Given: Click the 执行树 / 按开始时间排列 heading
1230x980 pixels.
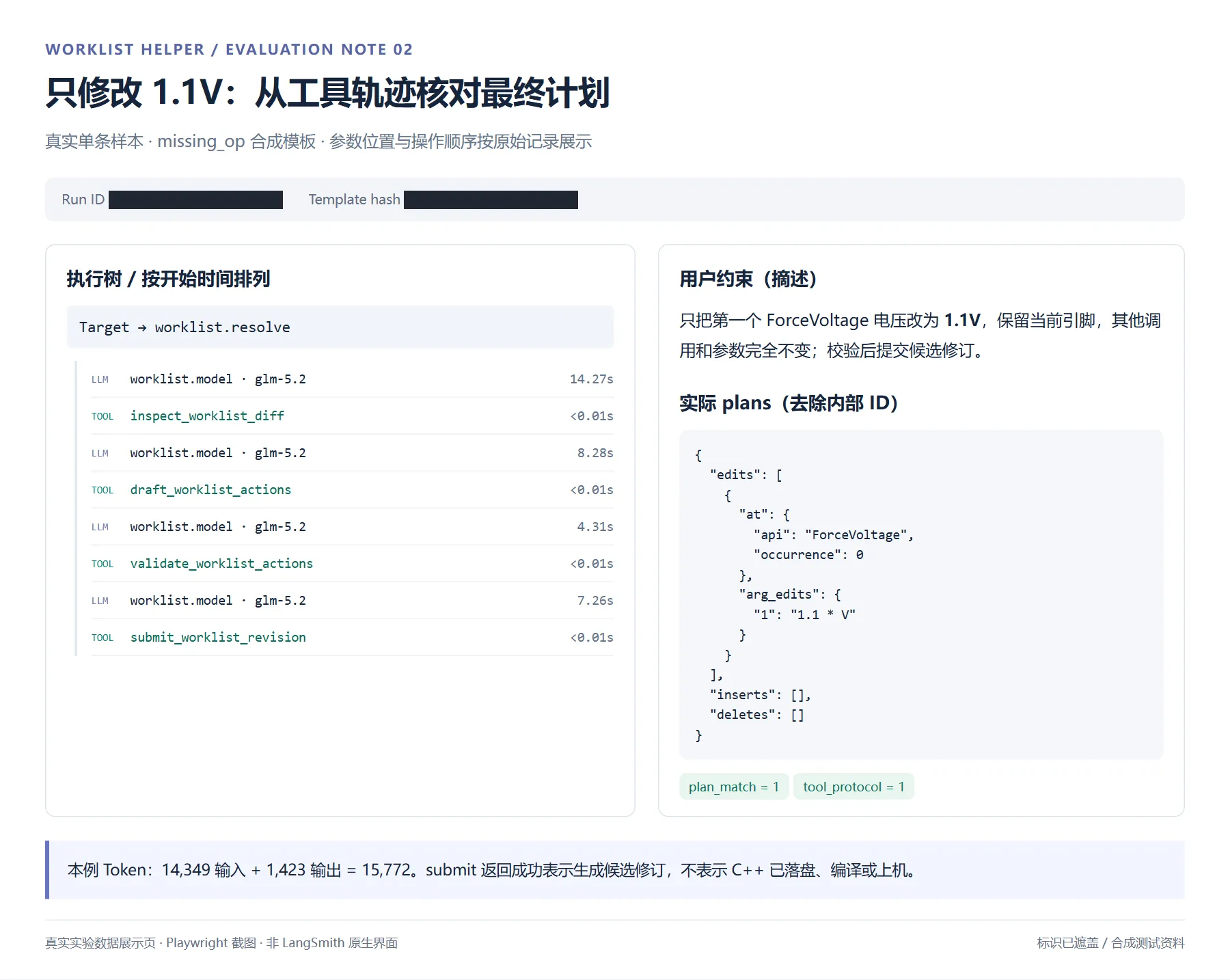Looking at the screenshot, I should coord(168,279).
